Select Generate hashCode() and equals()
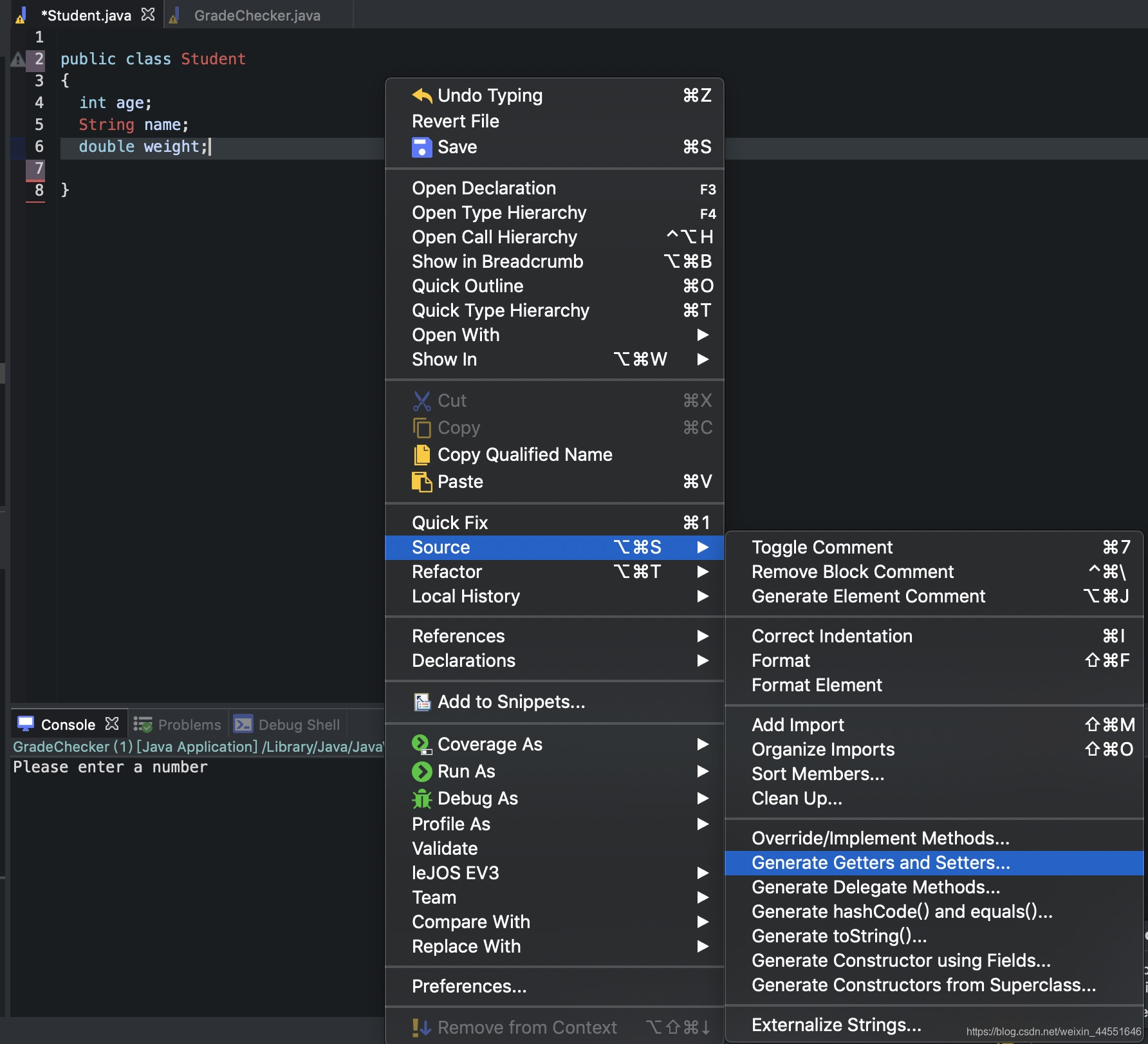The height and width of the screenshot is (1044, 1148). tap(934, 912)
